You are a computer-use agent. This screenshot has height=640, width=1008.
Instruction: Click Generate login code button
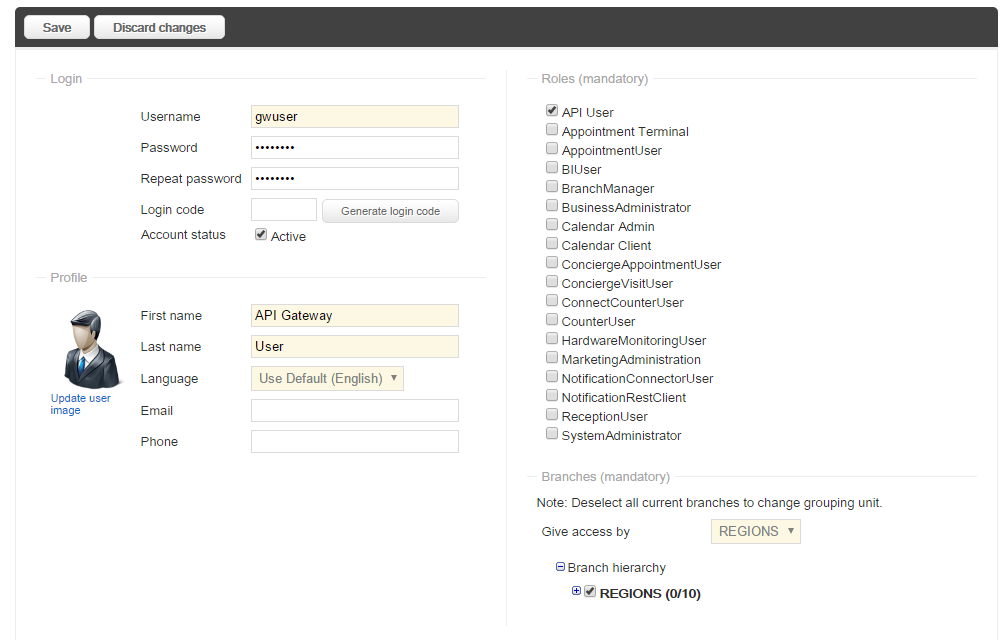[x=390, y=211]
